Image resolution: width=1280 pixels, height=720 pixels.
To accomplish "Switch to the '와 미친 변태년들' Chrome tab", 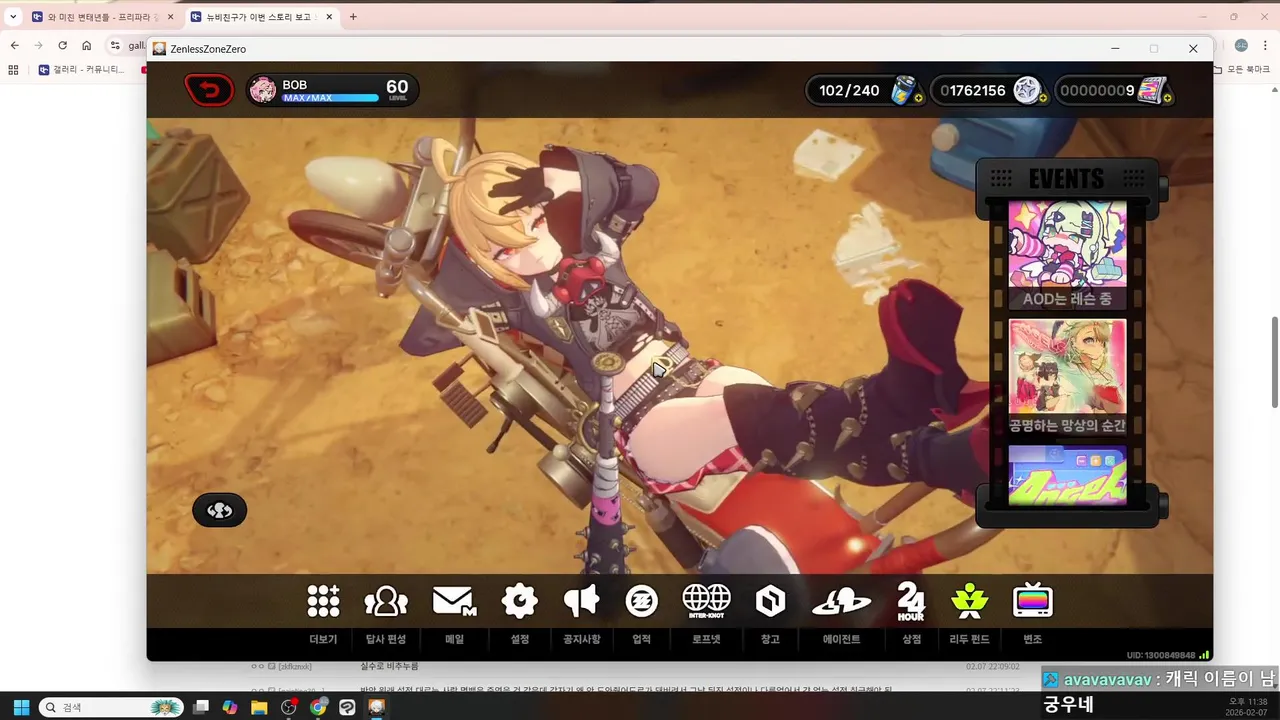I will pos(103,17).
